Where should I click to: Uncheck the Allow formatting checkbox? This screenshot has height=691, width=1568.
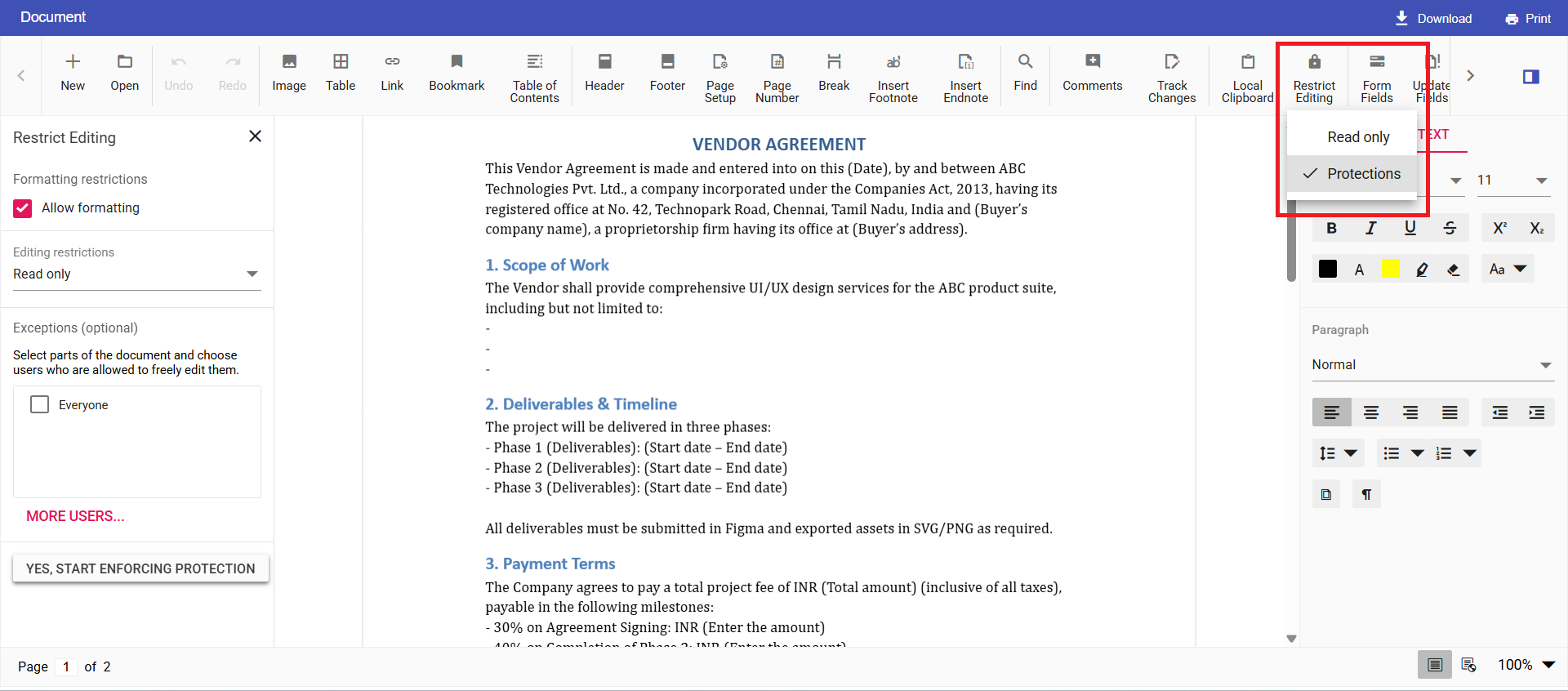23,208
